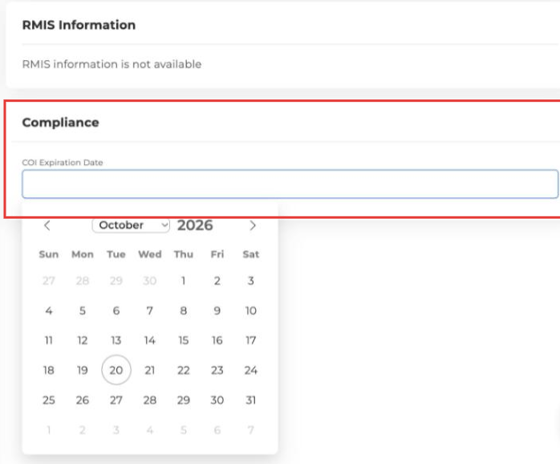560x464 pixels.
Task: Select October 23 in the calendar
Action: coord(217,370)
